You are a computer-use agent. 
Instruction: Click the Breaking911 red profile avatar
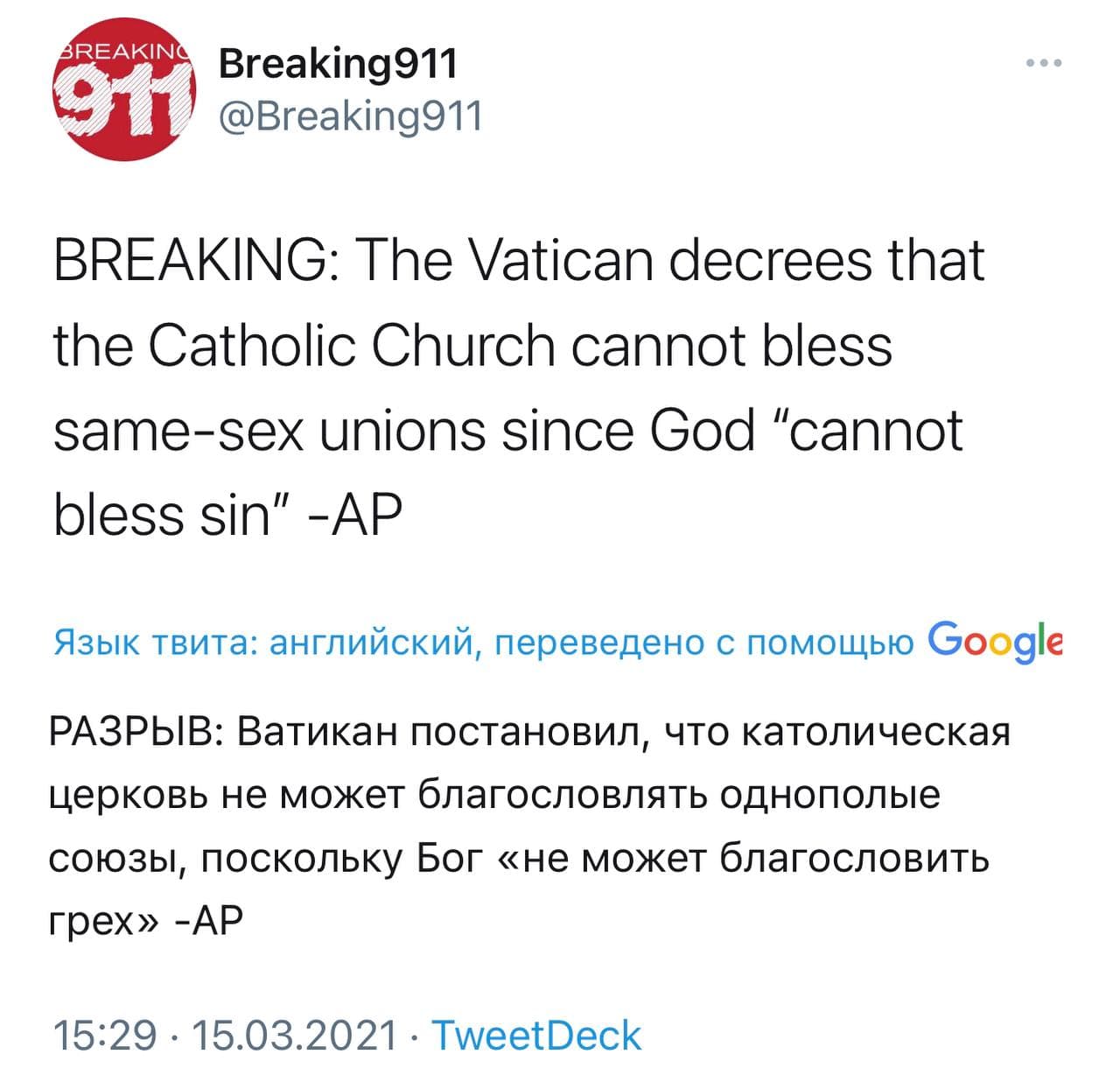click(124, 90)
